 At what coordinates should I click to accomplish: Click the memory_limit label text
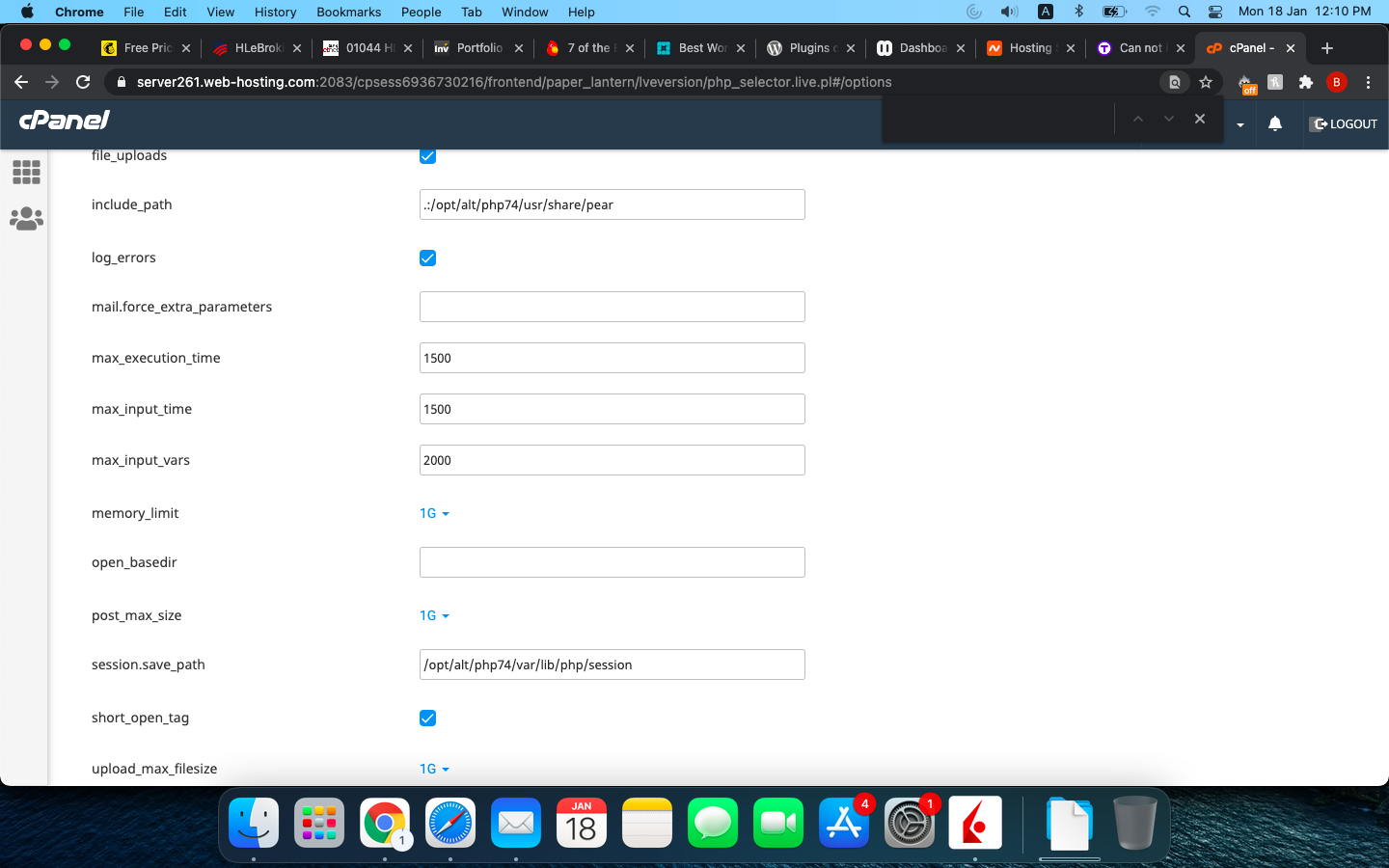(x=135, y=513)
